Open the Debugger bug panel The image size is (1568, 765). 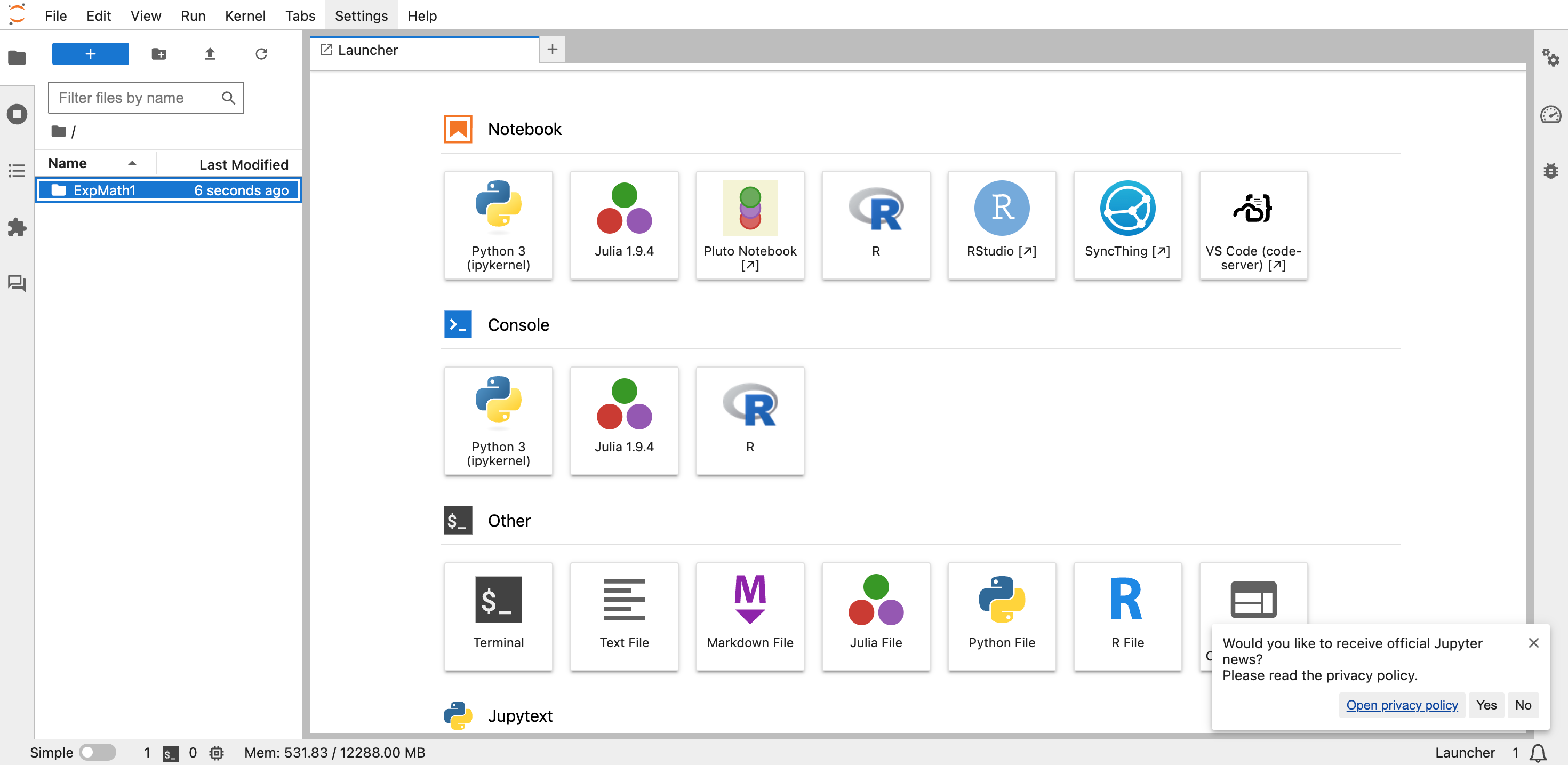1550,170
